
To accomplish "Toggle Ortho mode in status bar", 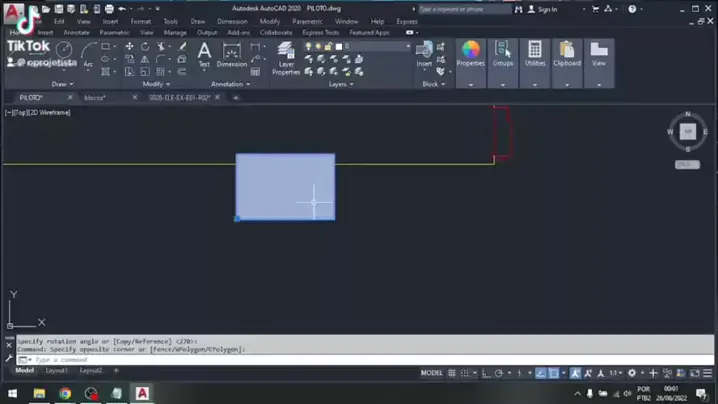I will [486, 373].
